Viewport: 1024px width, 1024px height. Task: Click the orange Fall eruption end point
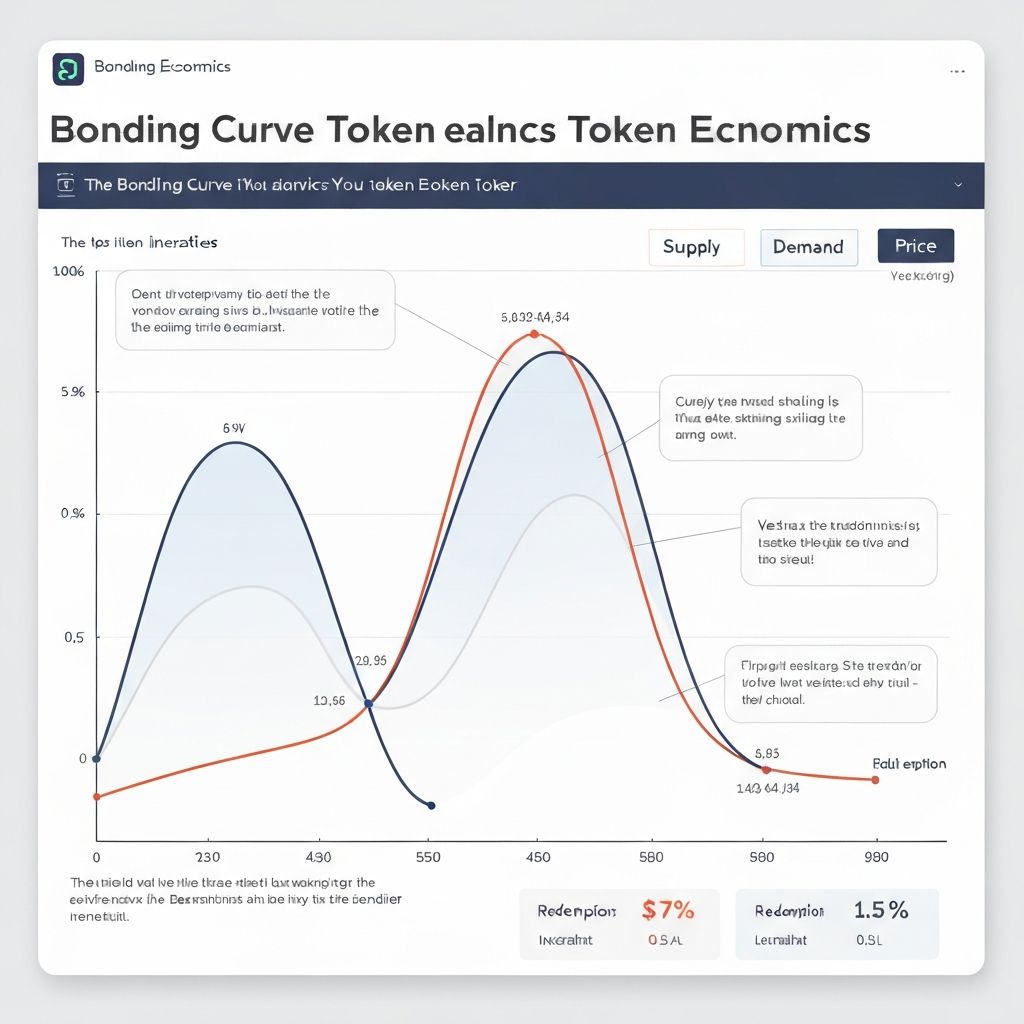[875, 780]
